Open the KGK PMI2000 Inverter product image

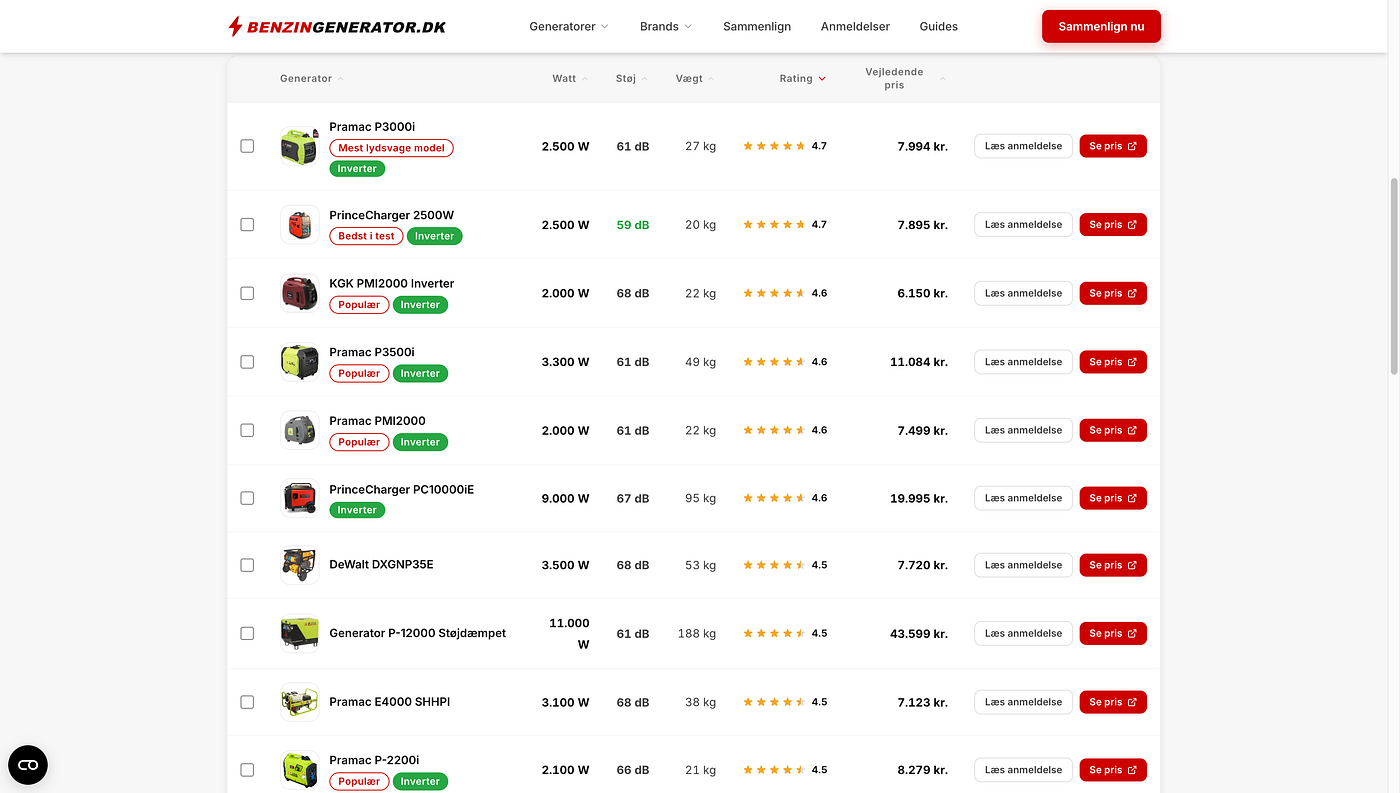pos(300,293)
